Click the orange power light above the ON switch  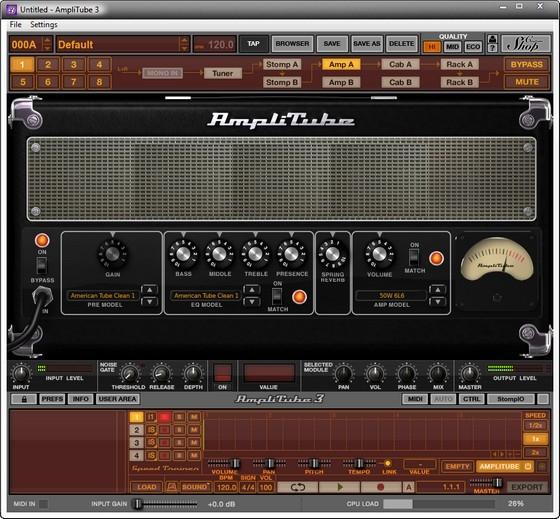(x=42, y=240)
